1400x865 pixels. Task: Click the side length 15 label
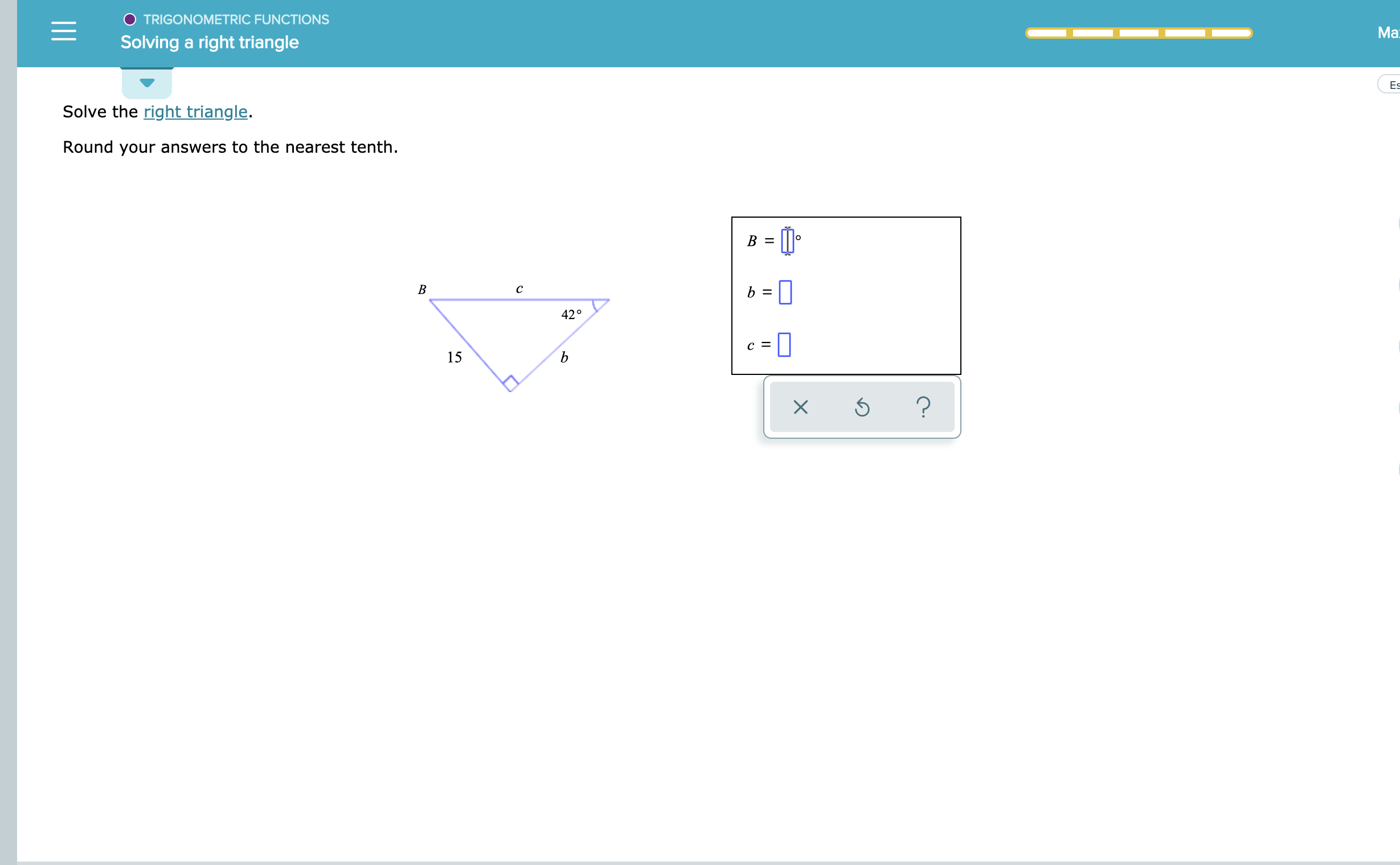coord(455,357)
